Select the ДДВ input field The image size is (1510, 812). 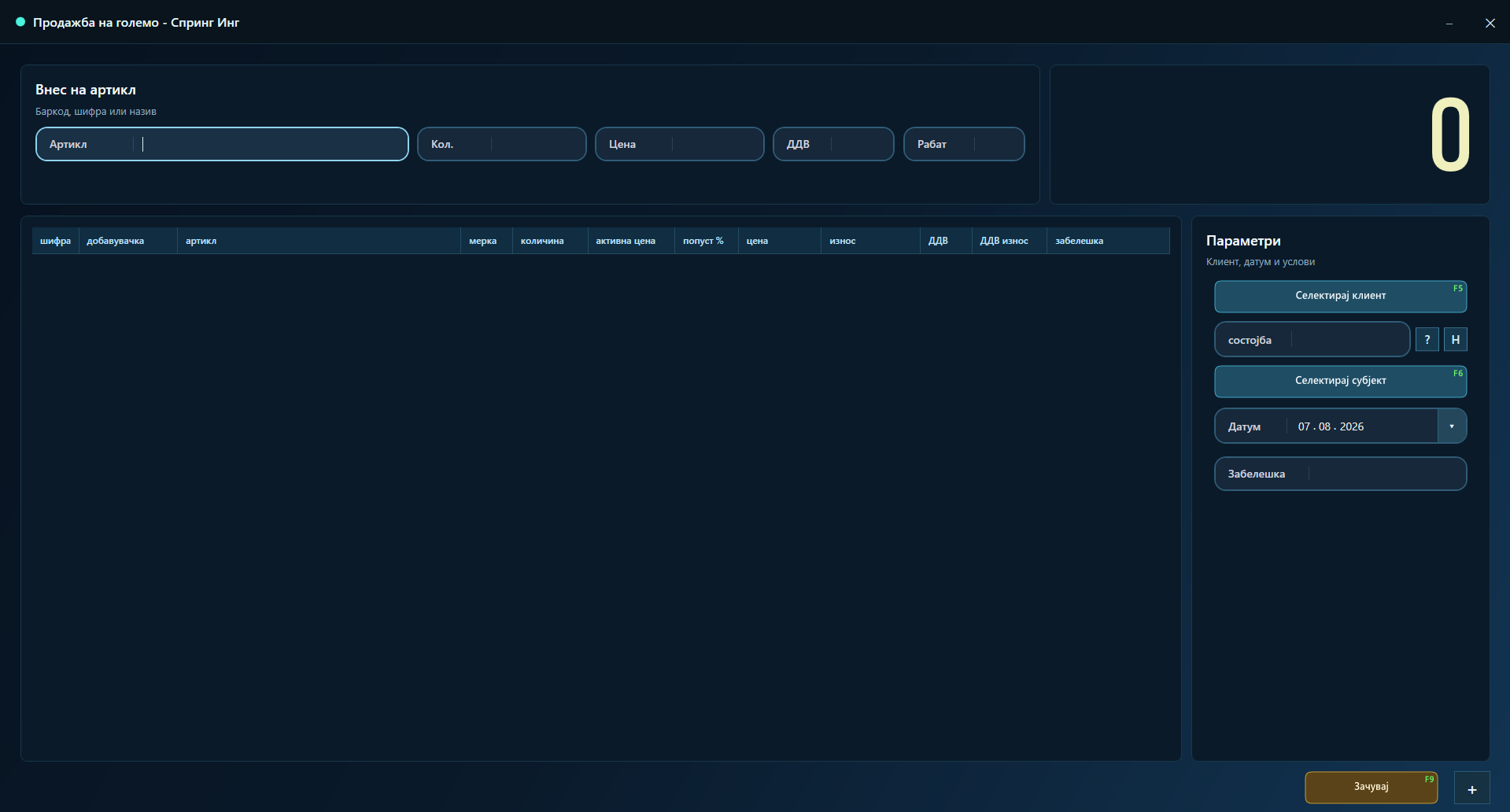833,144
